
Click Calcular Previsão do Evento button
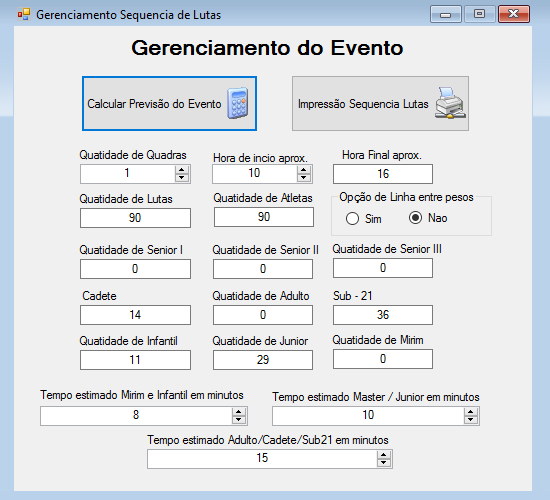point(169,104)
